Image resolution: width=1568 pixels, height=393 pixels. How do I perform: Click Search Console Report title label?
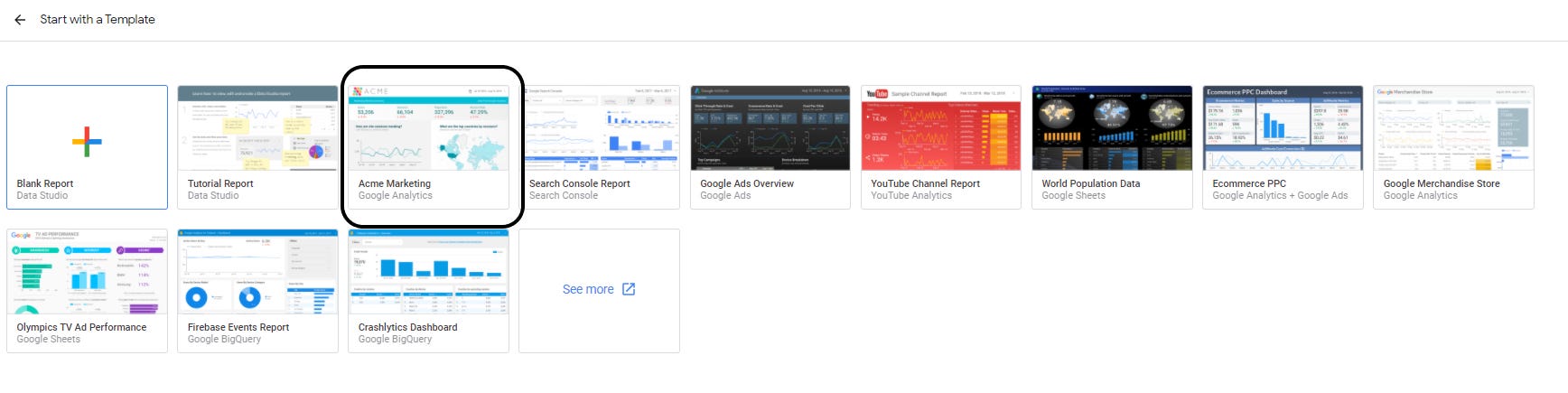[x=580, y=183]
